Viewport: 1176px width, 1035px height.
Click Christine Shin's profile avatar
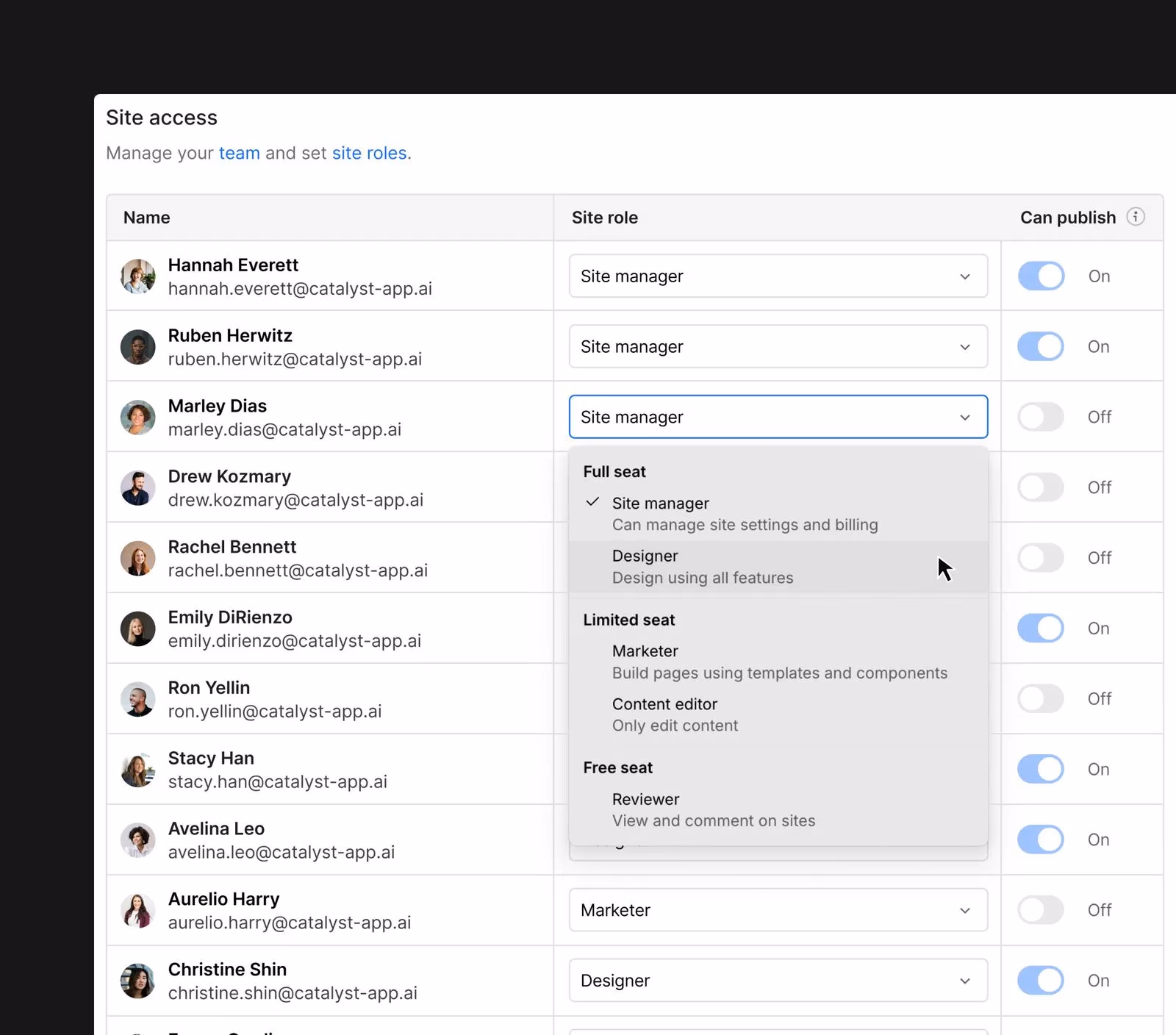click(x=137, y=981)
